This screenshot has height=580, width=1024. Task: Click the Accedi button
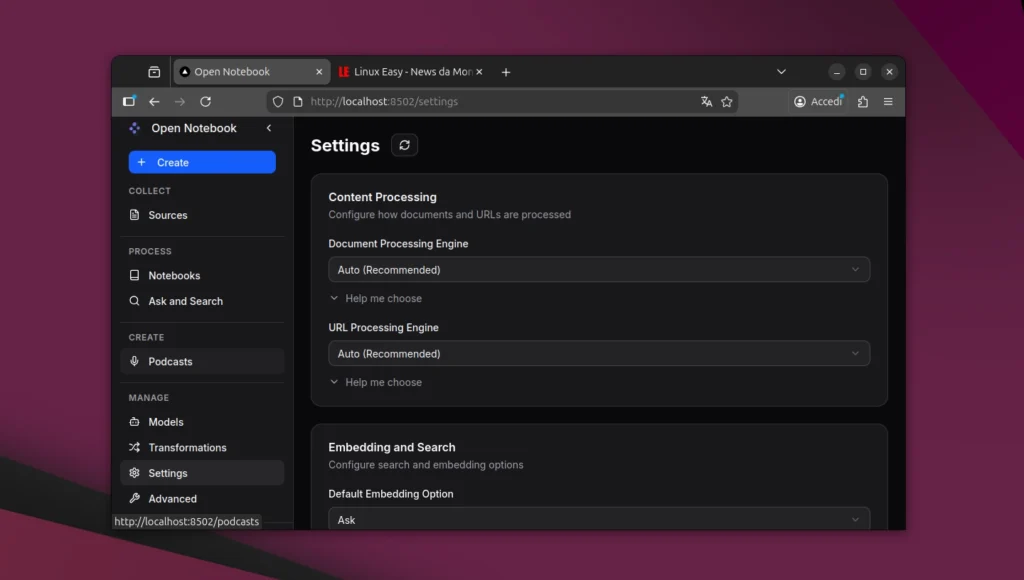point(816,101)
